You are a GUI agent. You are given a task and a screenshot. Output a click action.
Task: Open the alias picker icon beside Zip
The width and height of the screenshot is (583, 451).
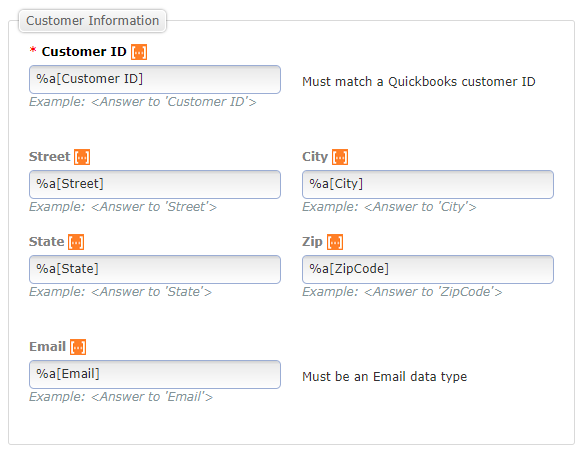click(335, 242)
